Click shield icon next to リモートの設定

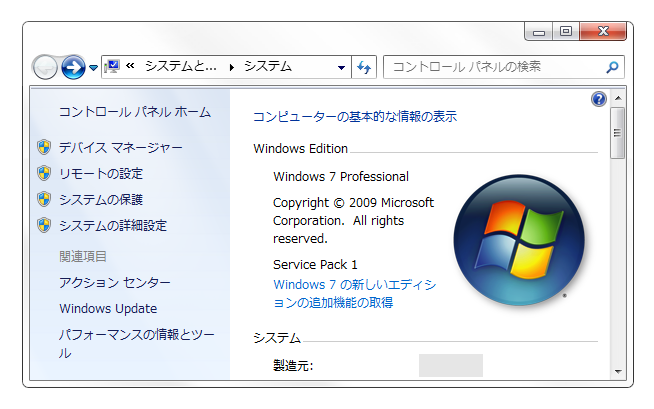tap(44, 174)
